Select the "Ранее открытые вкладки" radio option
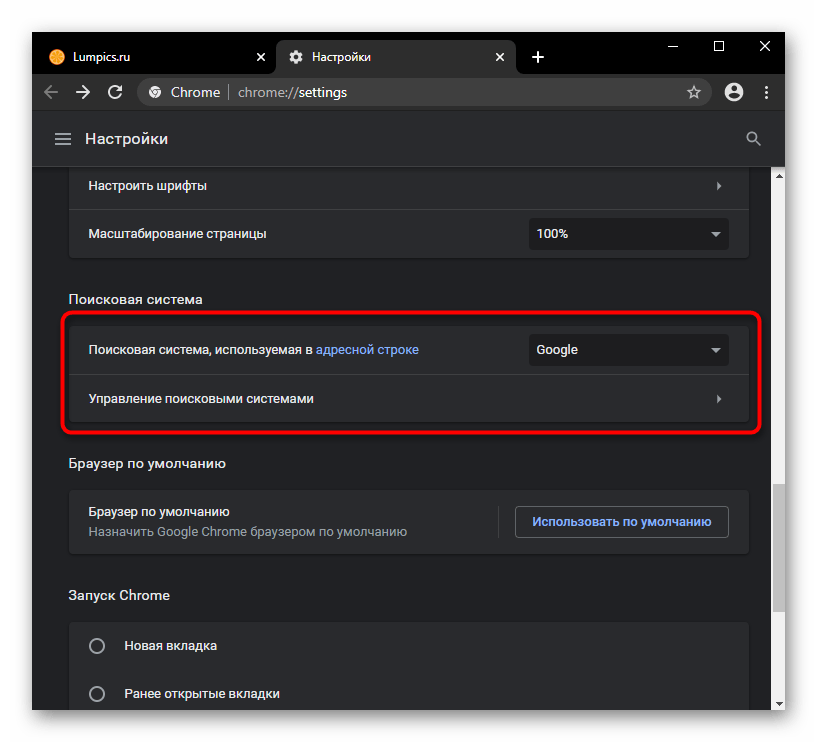Image resolution: width=817 pixels, height=742 pixels. (97, 694)
